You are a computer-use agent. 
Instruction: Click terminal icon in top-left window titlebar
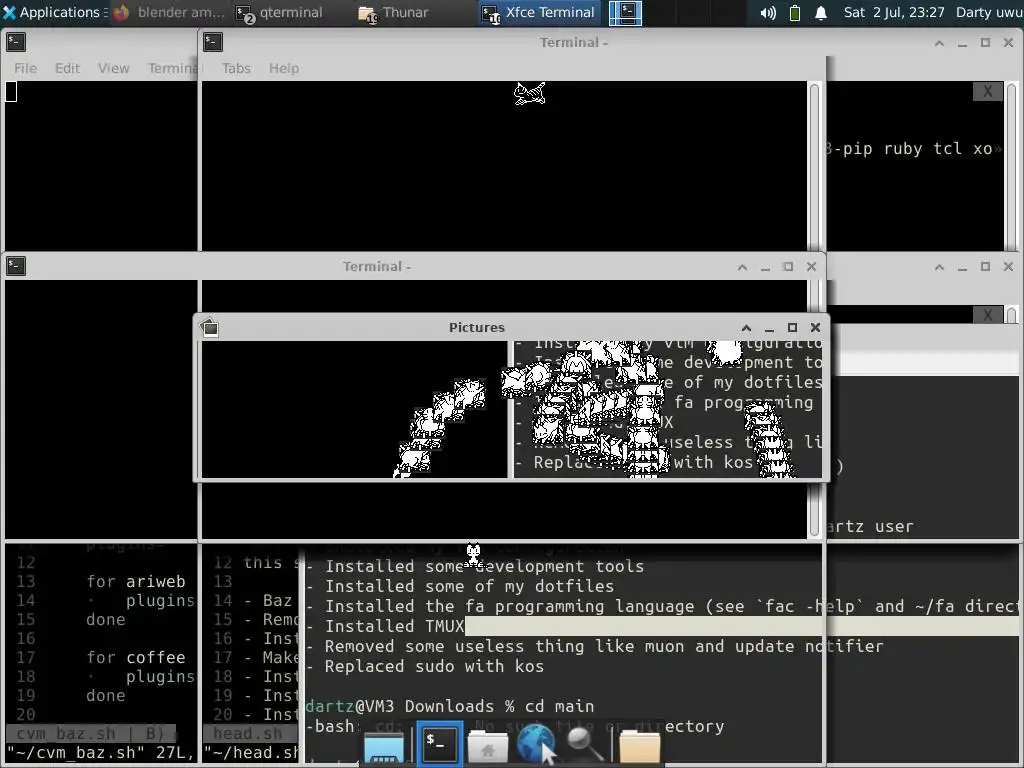[x=16, y=42]
